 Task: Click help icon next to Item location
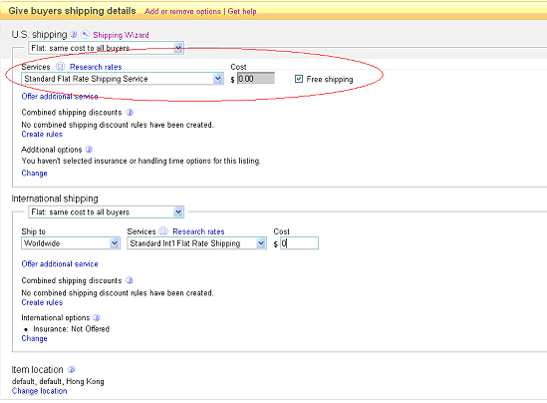click(x=71, y=370)
